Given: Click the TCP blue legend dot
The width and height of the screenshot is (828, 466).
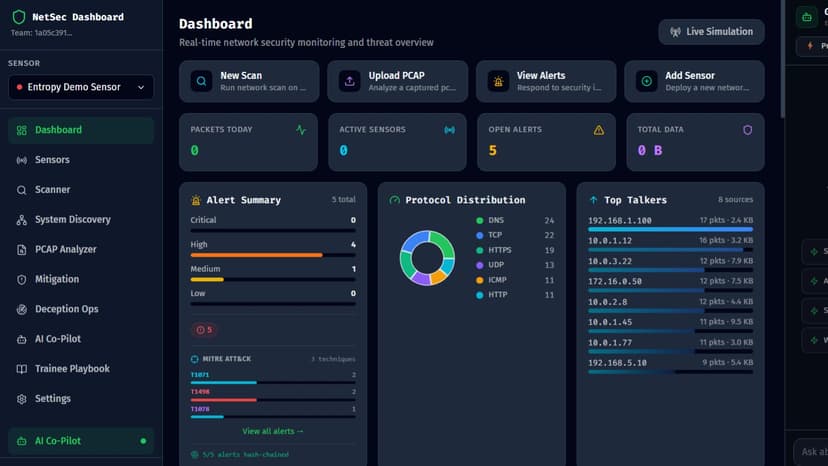Looking at the screenshot, I should (479, 236).
